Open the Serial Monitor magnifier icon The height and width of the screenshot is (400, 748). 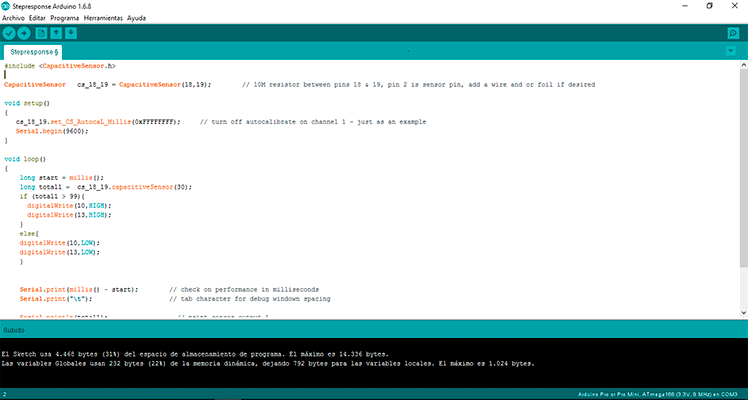733,33
